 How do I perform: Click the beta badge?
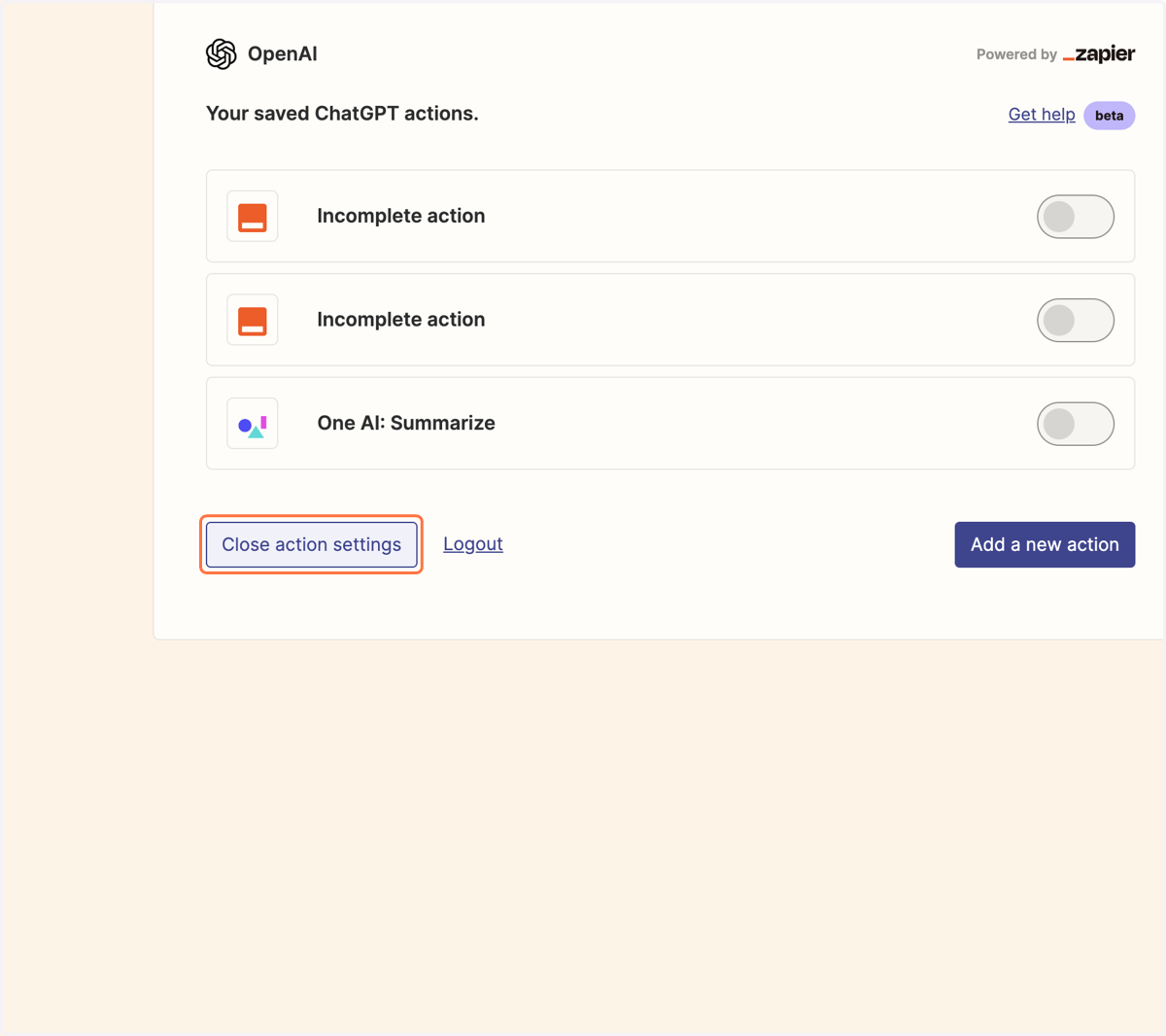tap(1110, 116)
